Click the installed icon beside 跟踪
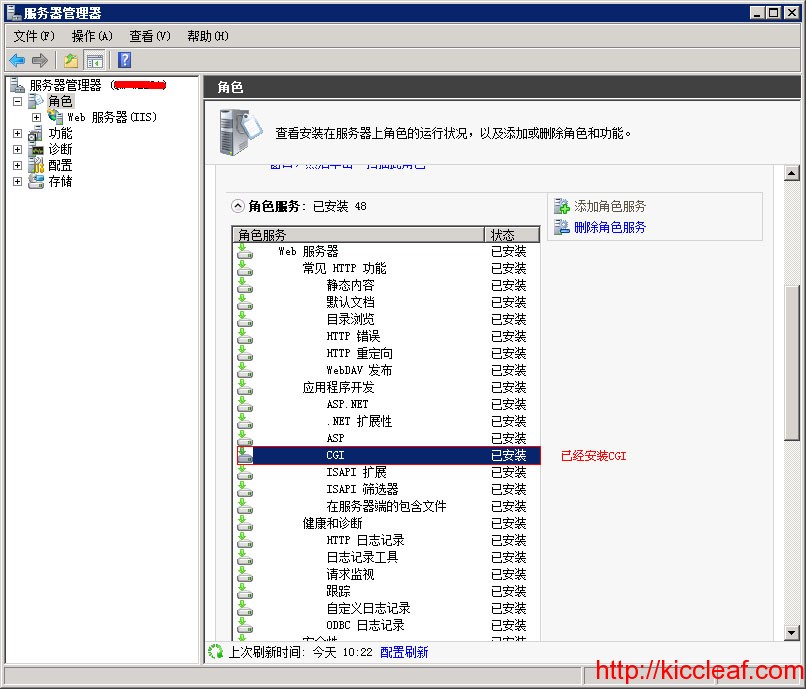This screenshot has width=806, height=689. click(245, 591)
